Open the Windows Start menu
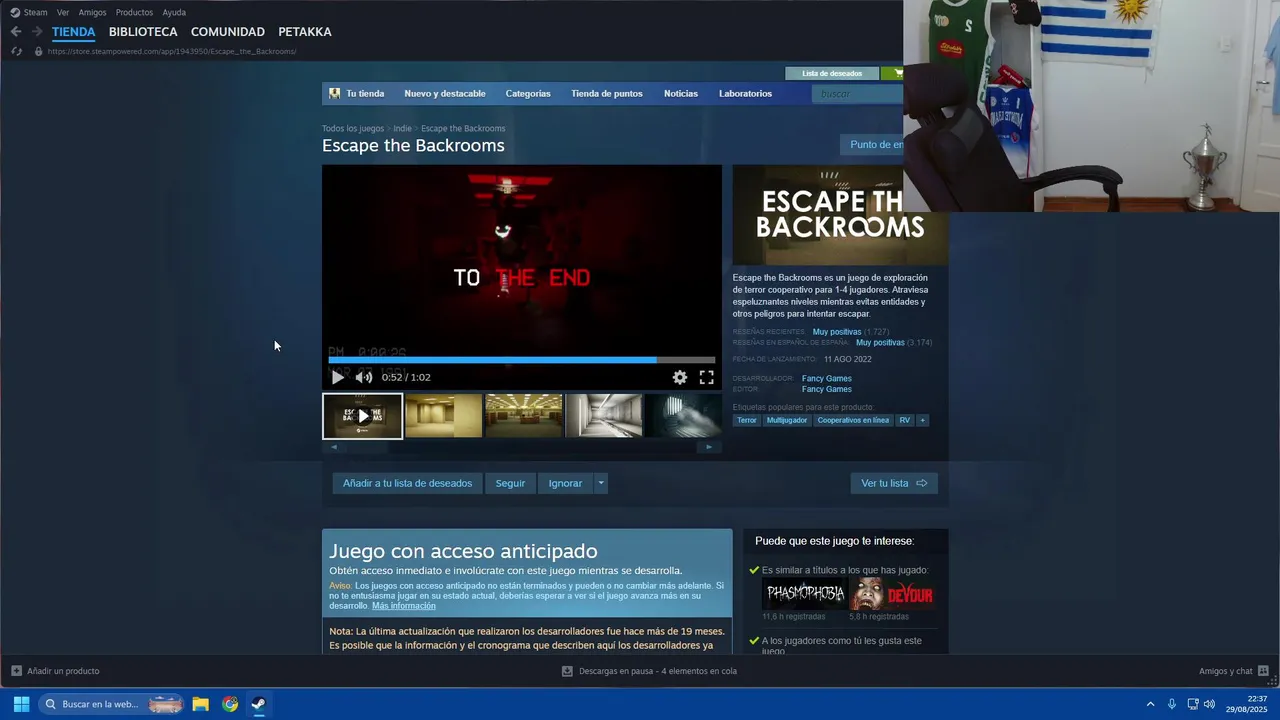The width and height of the screenshot is (1280, 720). click(21, 704)
